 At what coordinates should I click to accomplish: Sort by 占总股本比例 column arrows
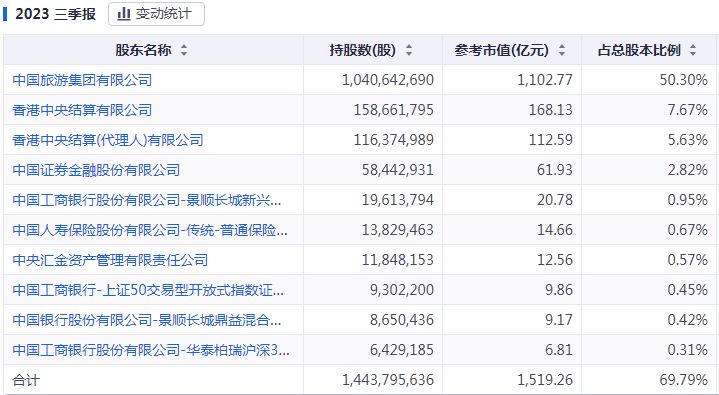(x=693, y=50)
